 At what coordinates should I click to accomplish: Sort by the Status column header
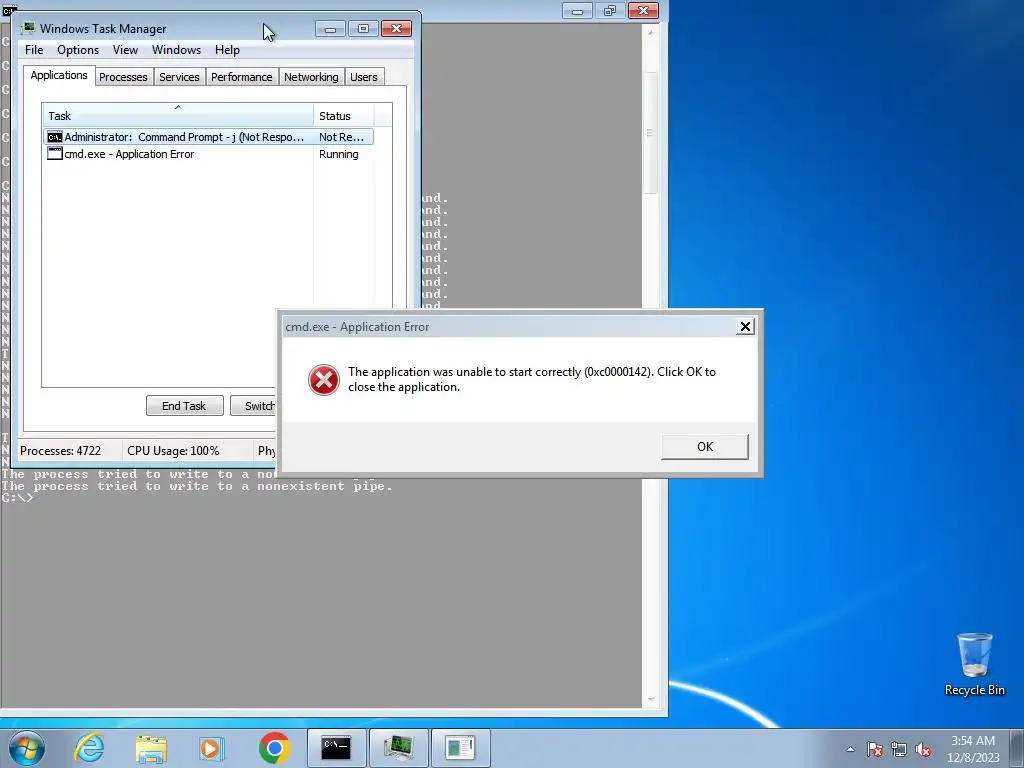coord(344,116)
